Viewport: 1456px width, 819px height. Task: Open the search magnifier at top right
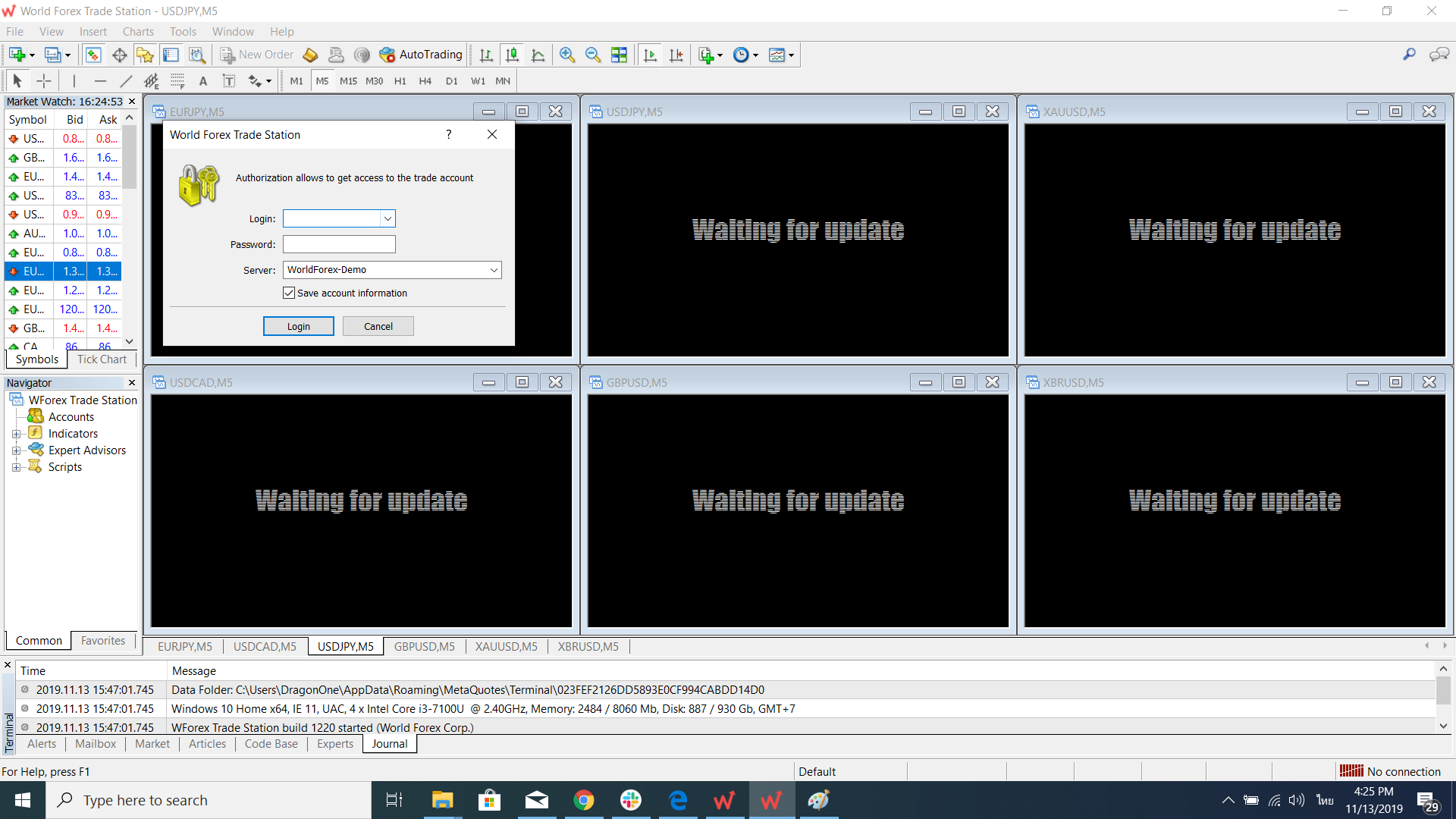[1409, 55]
